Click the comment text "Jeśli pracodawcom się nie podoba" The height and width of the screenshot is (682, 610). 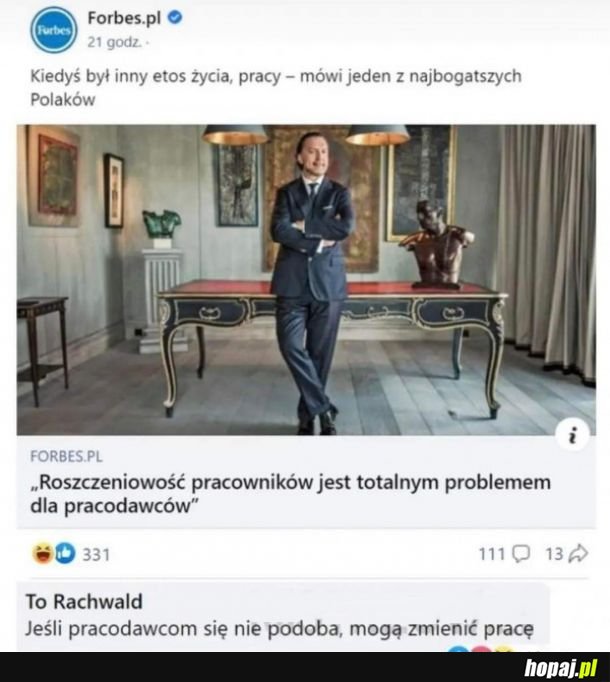click(280, 629)
